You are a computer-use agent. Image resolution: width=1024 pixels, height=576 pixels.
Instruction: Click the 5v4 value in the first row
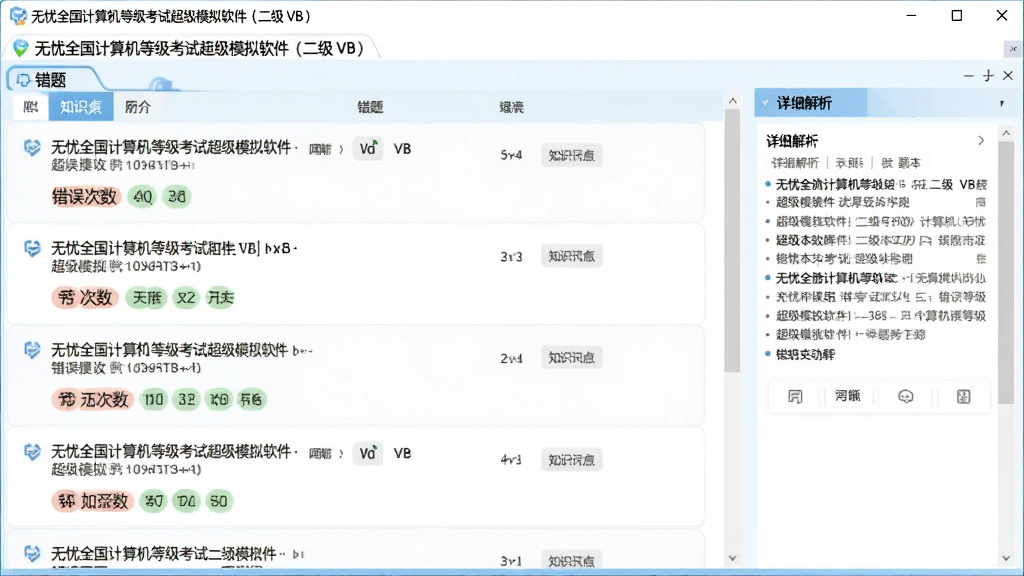511,155
